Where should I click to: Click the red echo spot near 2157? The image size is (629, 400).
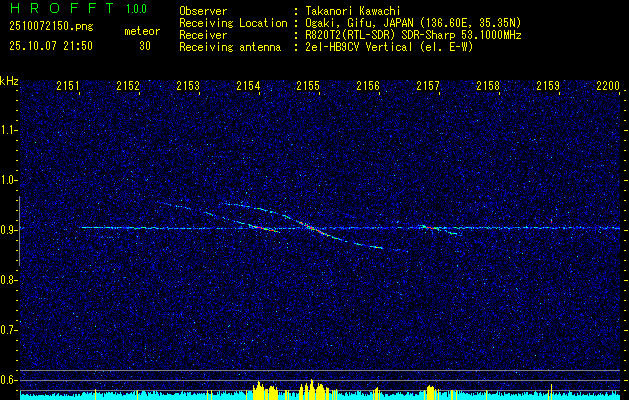click(x=430, y=228)
